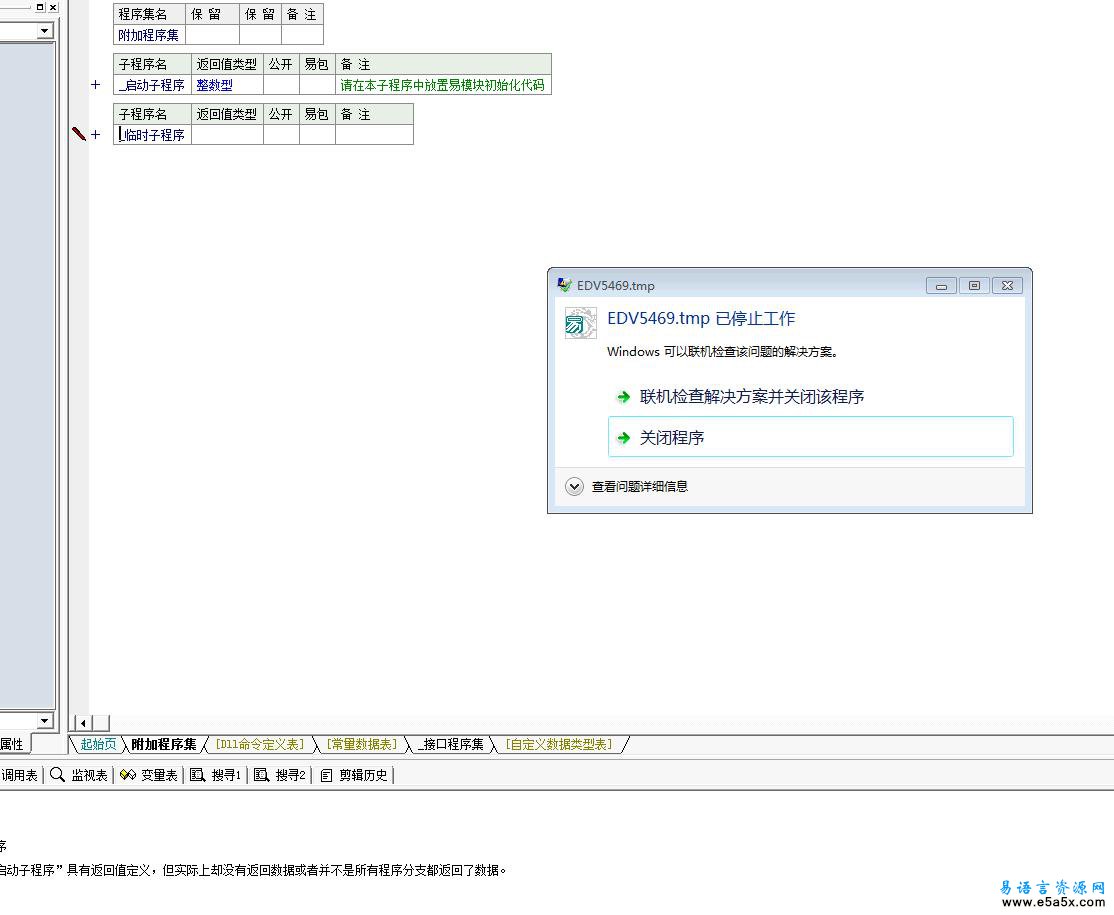Expand 查看问题详细信息 details chevron
1114x915 pixels.
pyautogui.click(x=574, y=487)
